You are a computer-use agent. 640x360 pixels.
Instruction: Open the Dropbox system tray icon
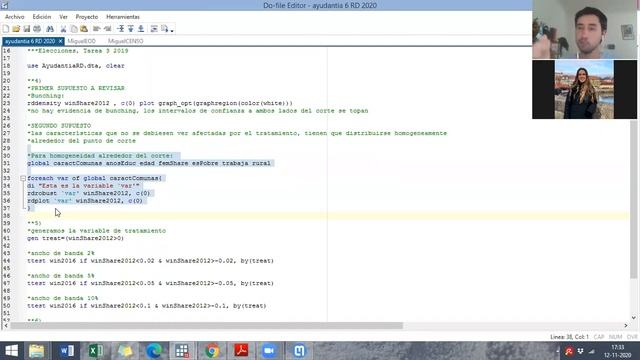(x=580, y=351)
